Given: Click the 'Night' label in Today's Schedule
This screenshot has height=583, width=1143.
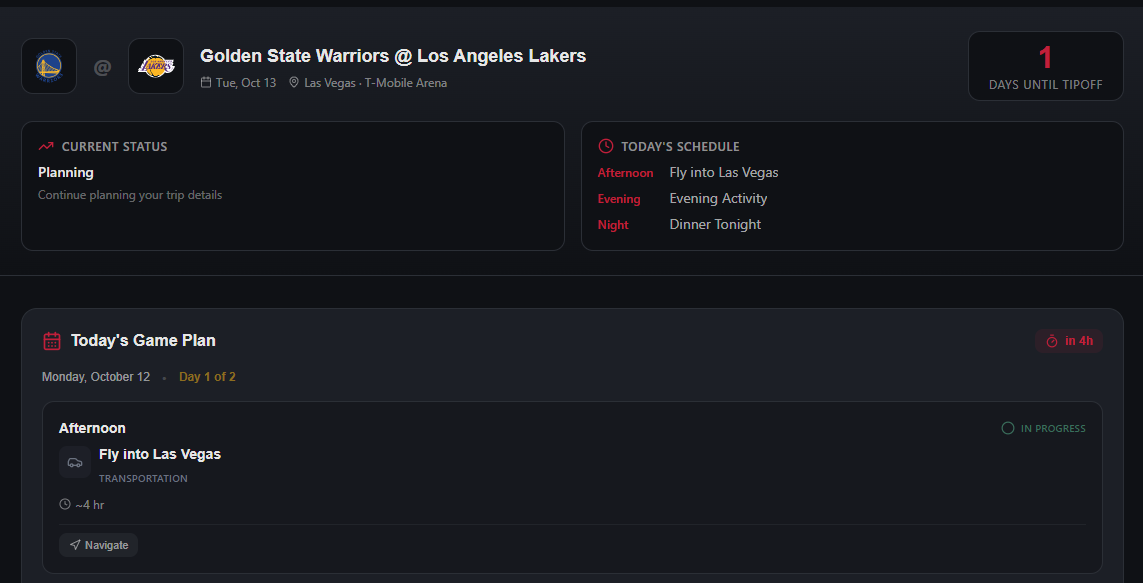Looking at the screenshot, I should click(613, 224).
